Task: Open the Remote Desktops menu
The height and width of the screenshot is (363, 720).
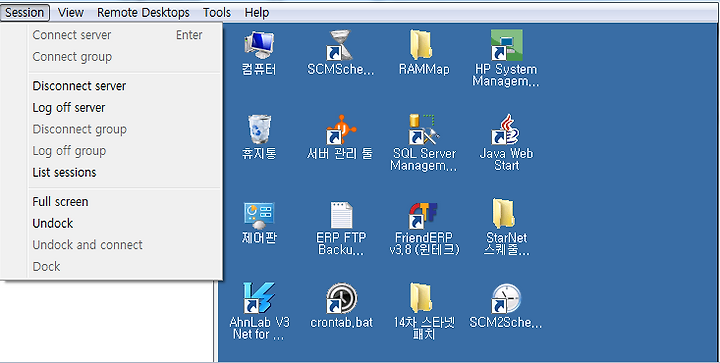Action: tap(143, 12)
